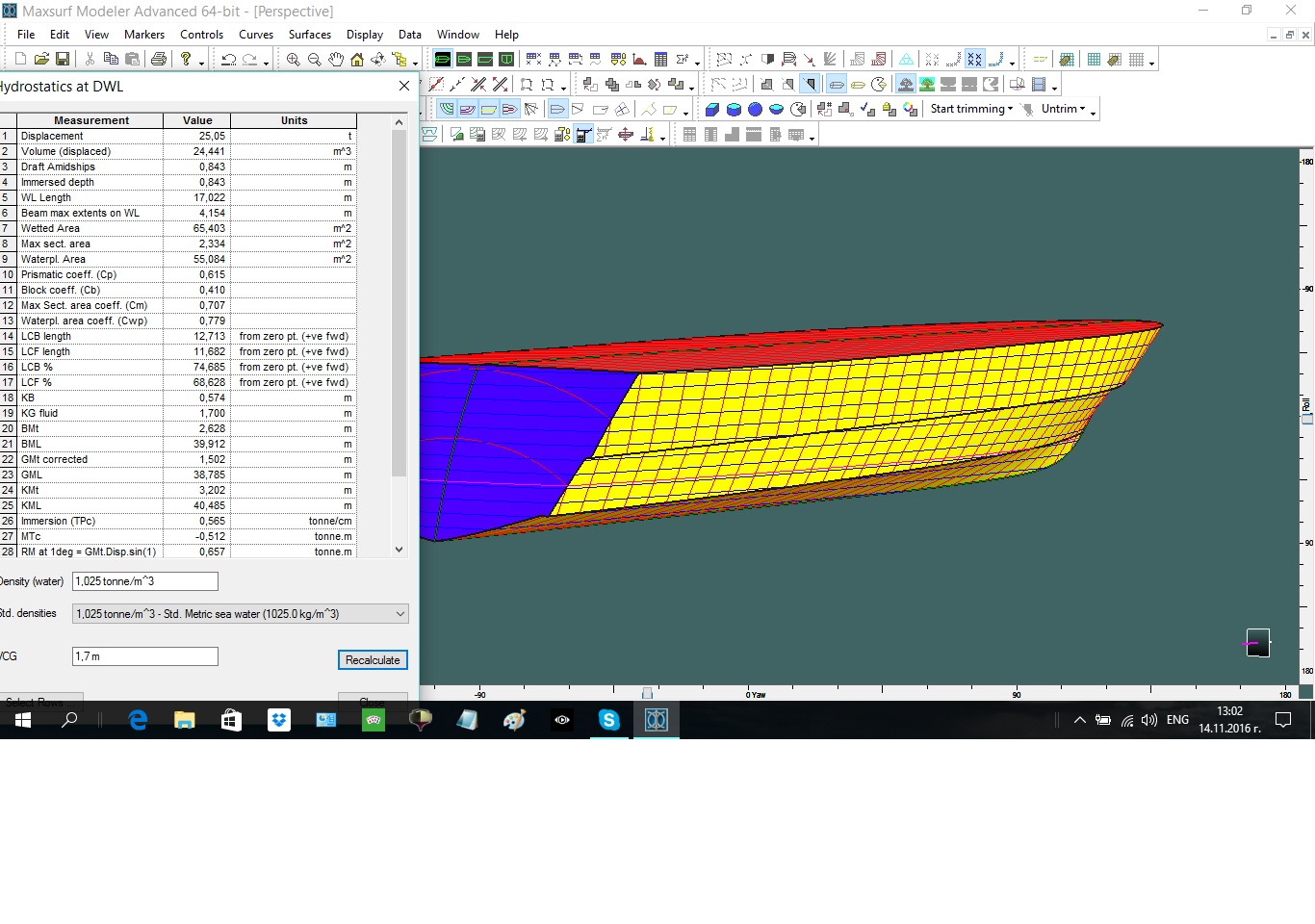
Task: Select the Pan hand tool
Action: (x=335, y=60)
